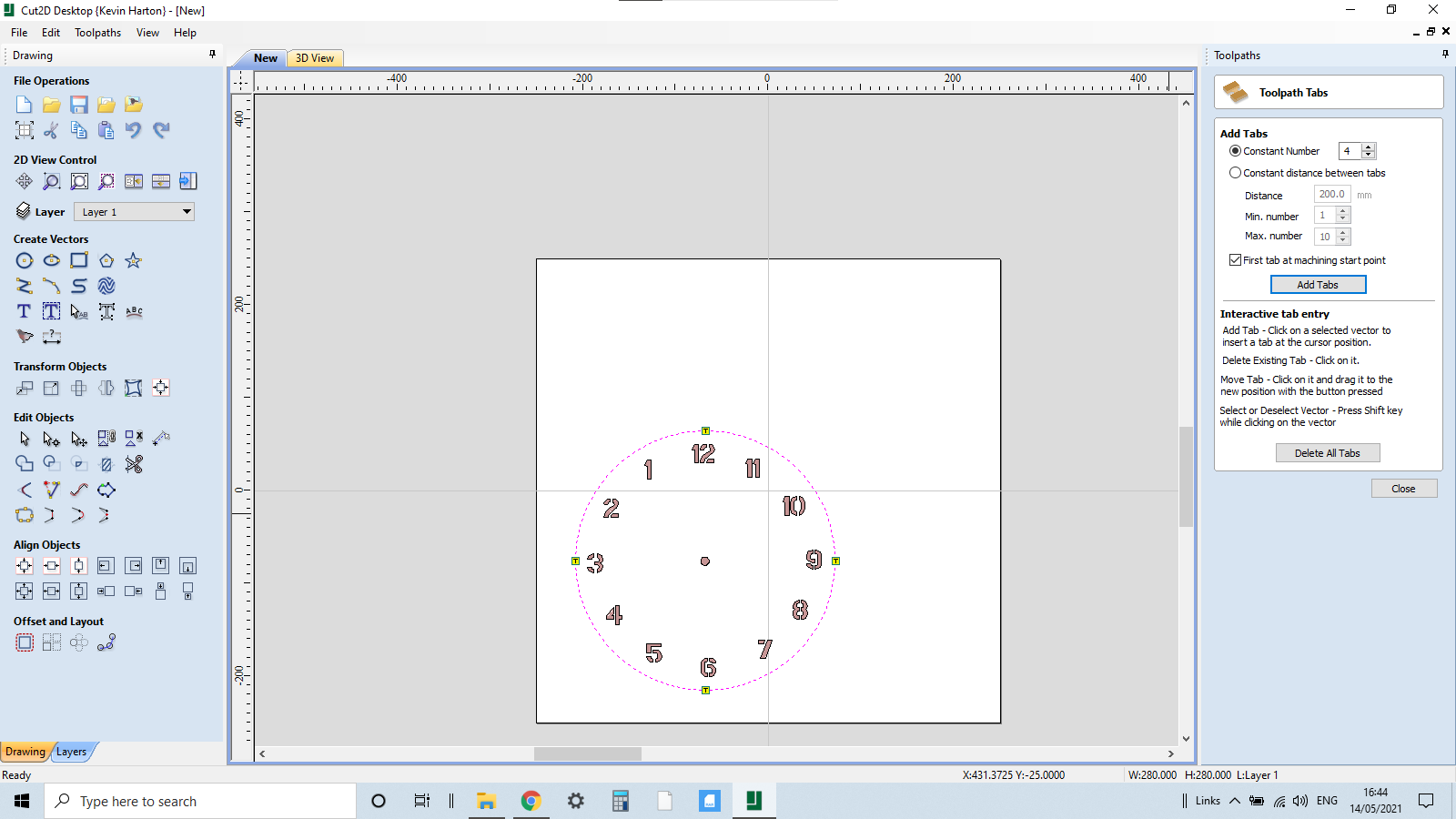Click the Delete All Tabs button

coord(1327,452)
